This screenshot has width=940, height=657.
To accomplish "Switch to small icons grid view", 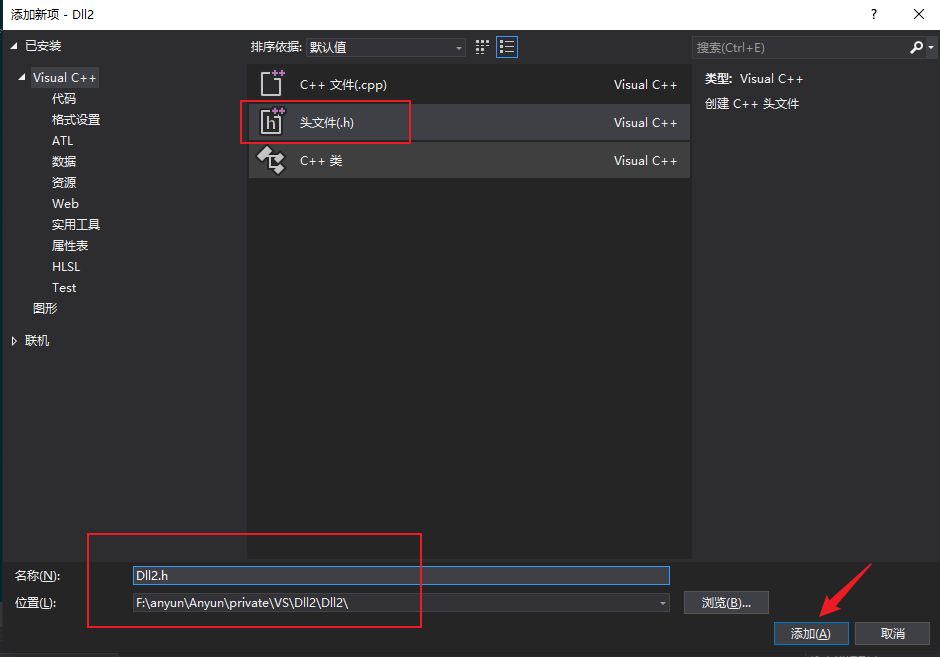I will click(482, 47).
